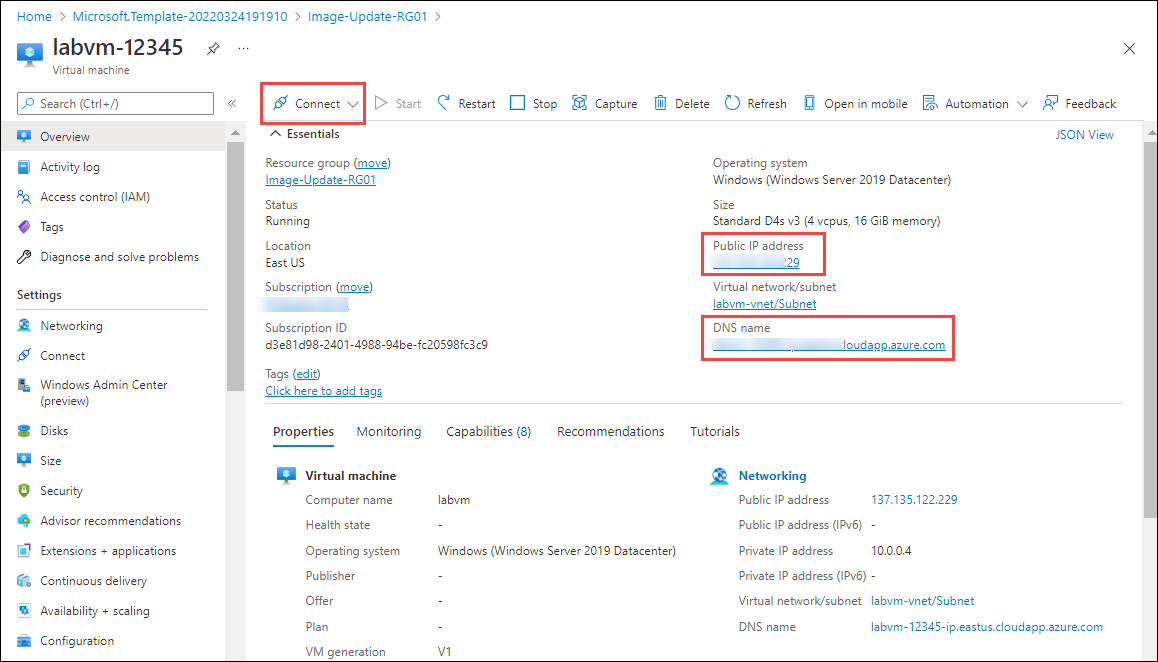Click the Private IP address value 10.0.0.4
Image resolution: width=1158 pixels, height=662 pixels.
coord(891,551)
